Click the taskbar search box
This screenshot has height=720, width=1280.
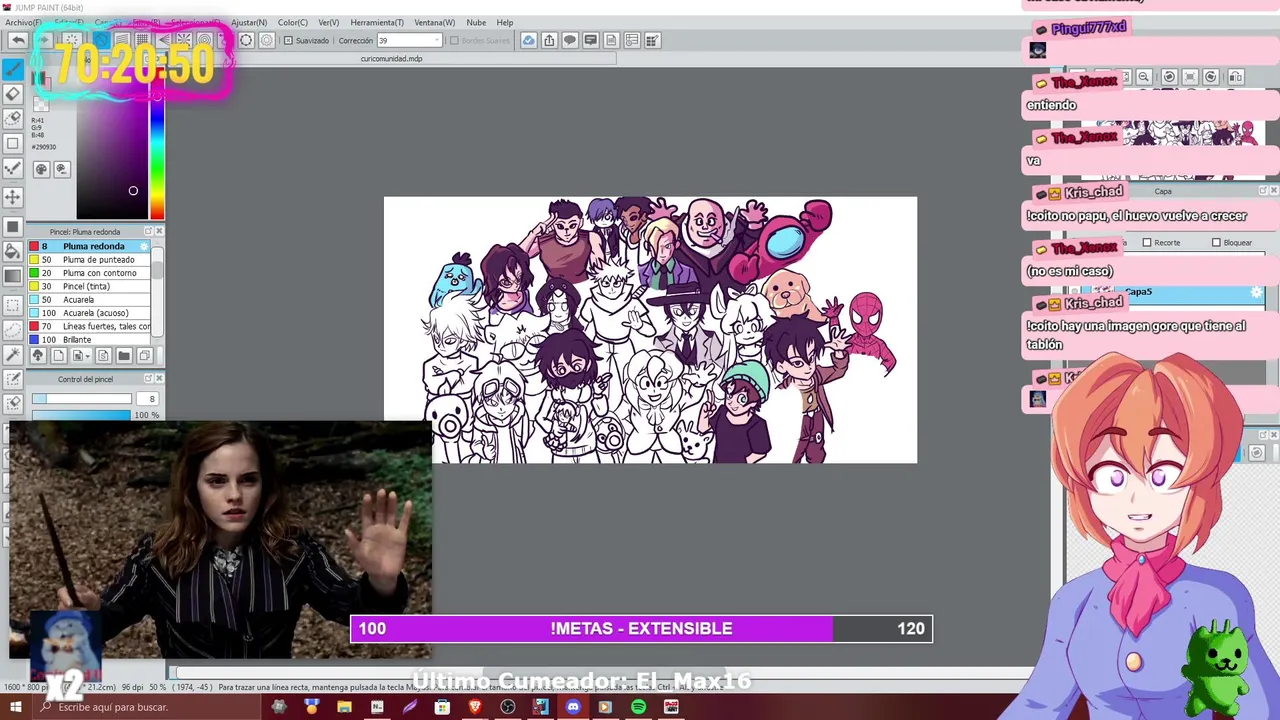tap(148, 707)
